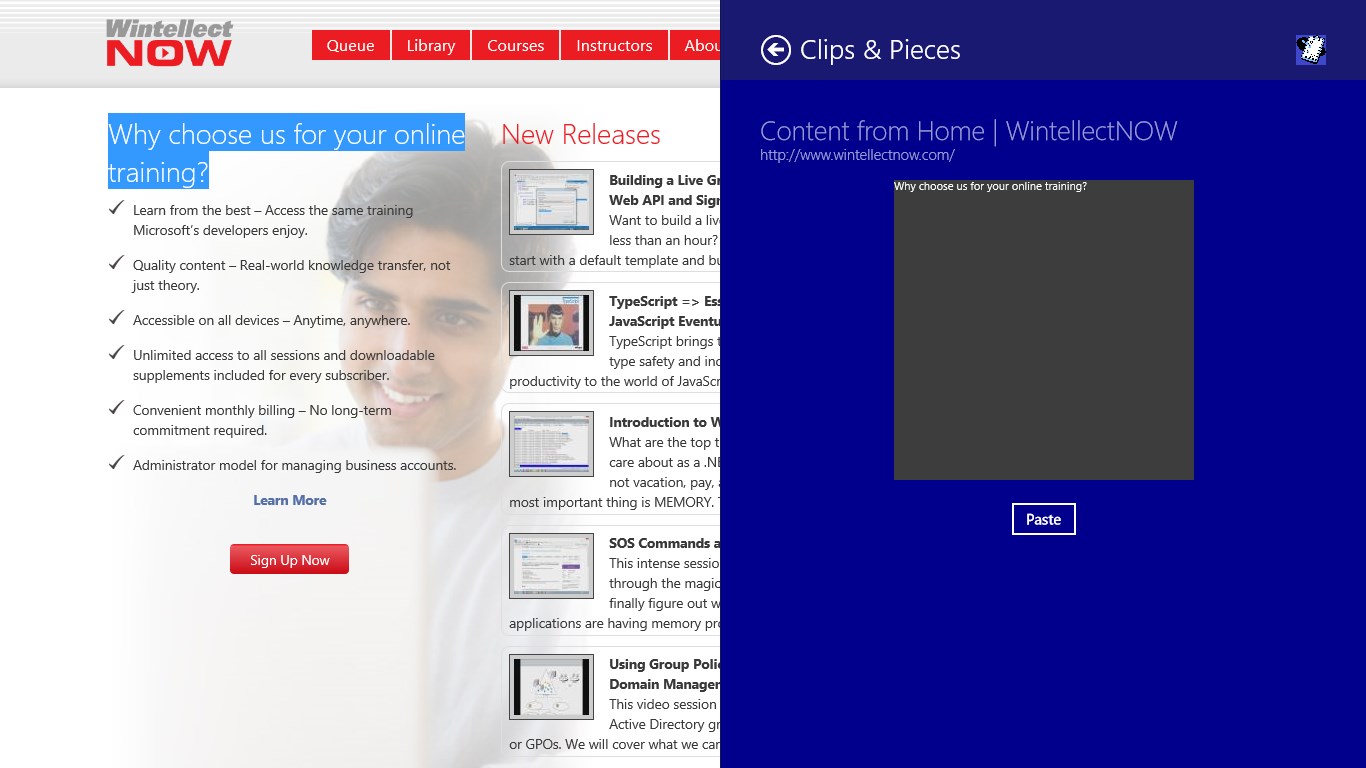Click the 'Administrator model' bullet text
This screenshot has width=1366, height=768.
(295, 465)
